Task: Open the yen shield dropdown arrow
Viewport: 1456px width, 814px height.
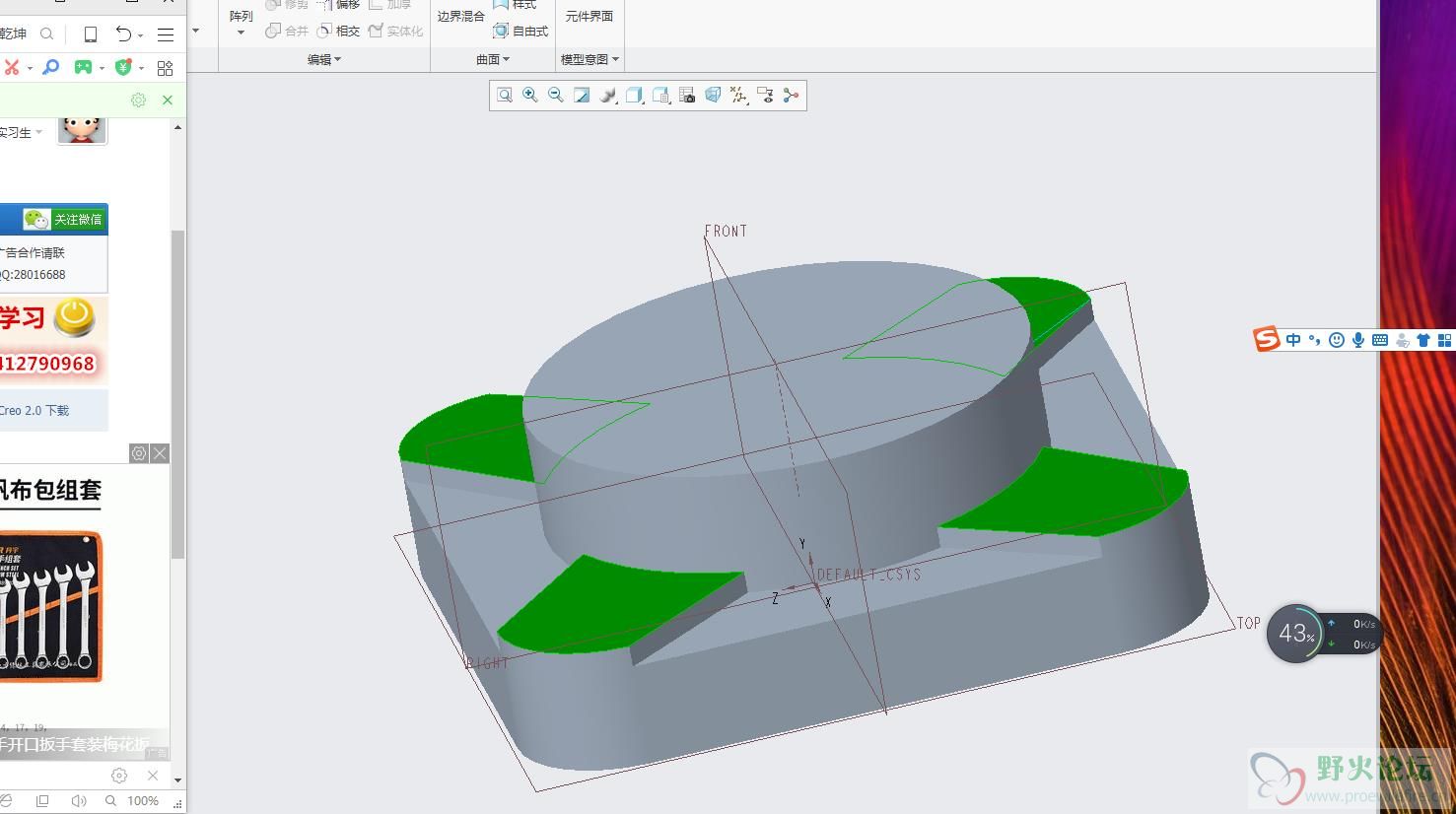Action: point(141,68)
